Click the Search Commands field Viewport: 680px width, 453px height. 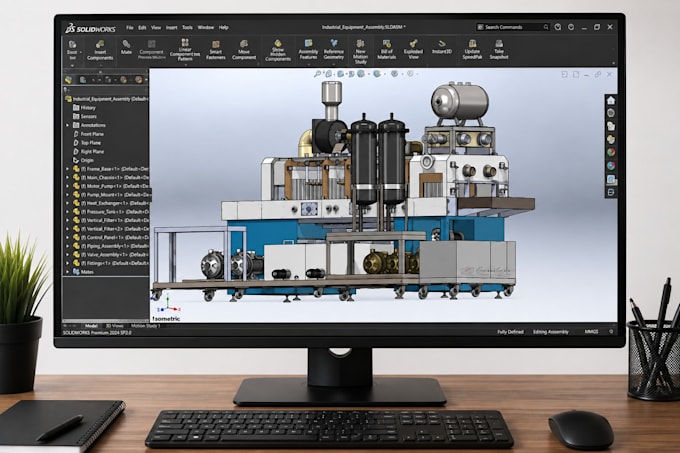pyautogui.click(x=513, y=27)
